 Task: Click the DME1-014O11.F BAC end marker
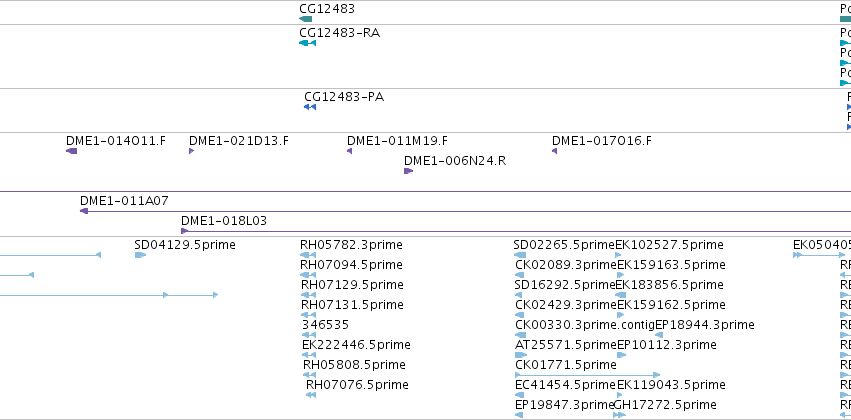[72, 151]
